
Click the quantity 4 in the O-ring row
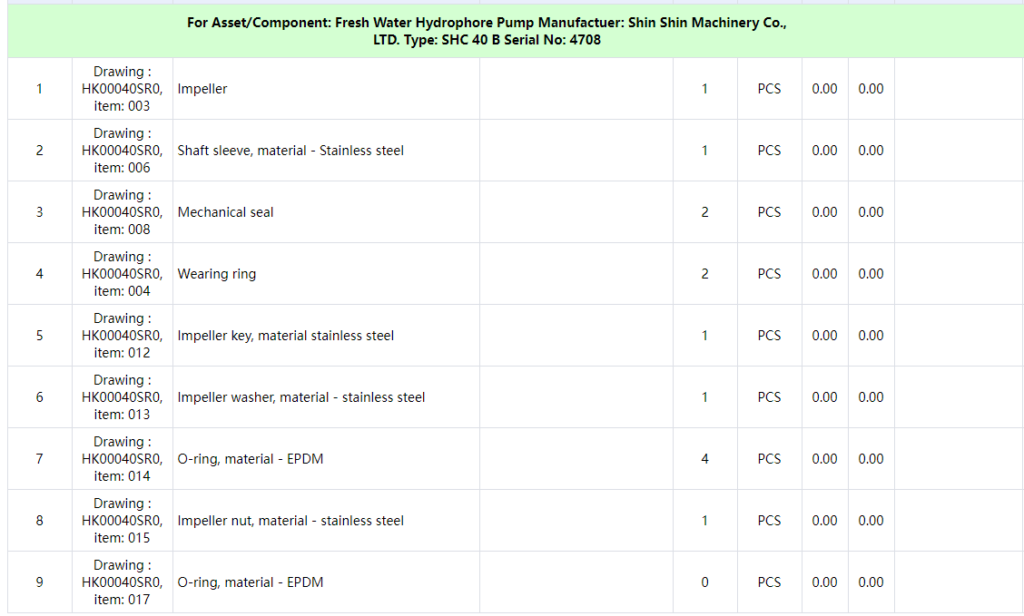tap(705, 459)
